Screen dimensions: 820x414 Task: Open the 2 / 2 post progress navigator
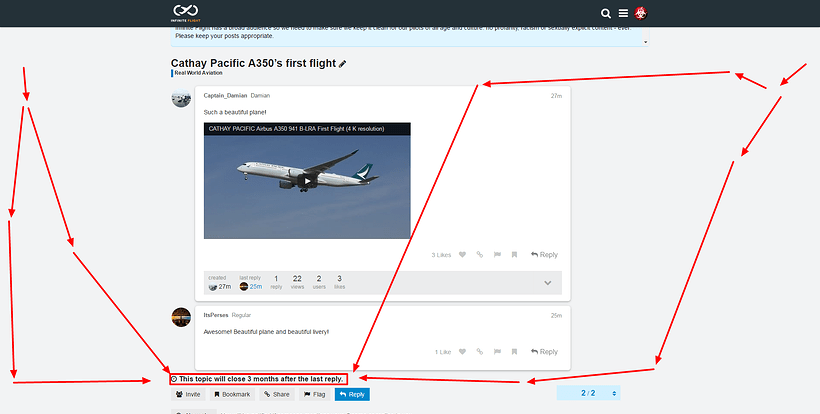(588, 393)
